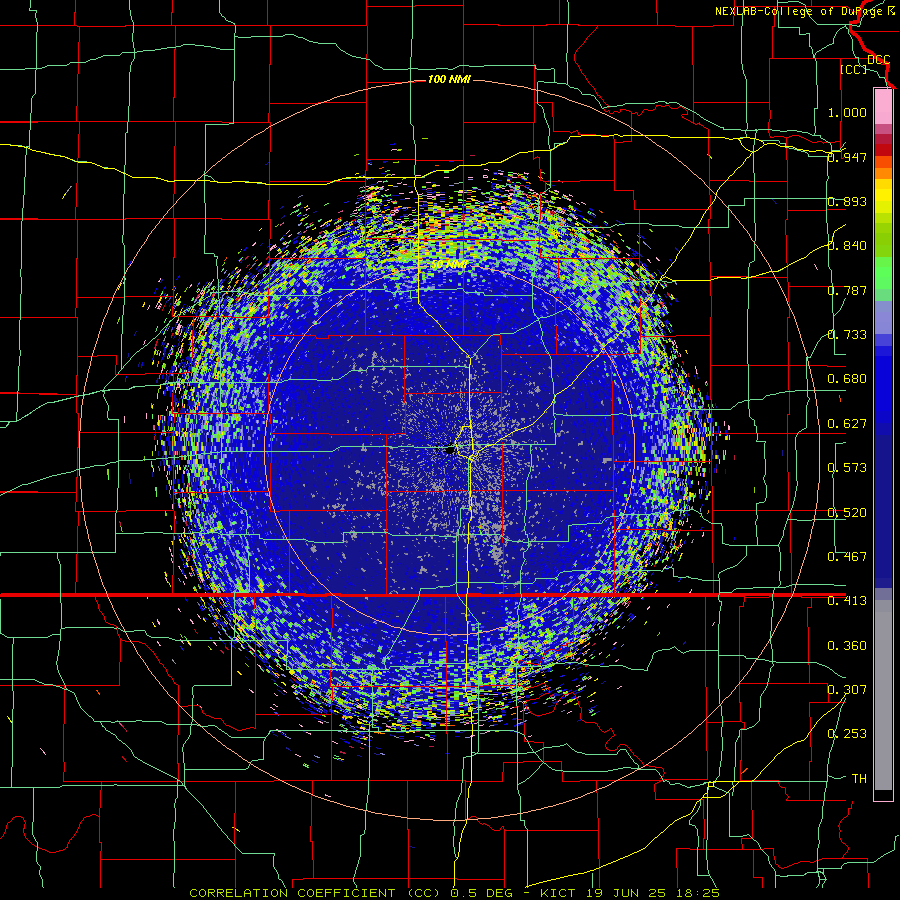
Task: Click the 0.733 scale value
Action: (x=847, y=335)
